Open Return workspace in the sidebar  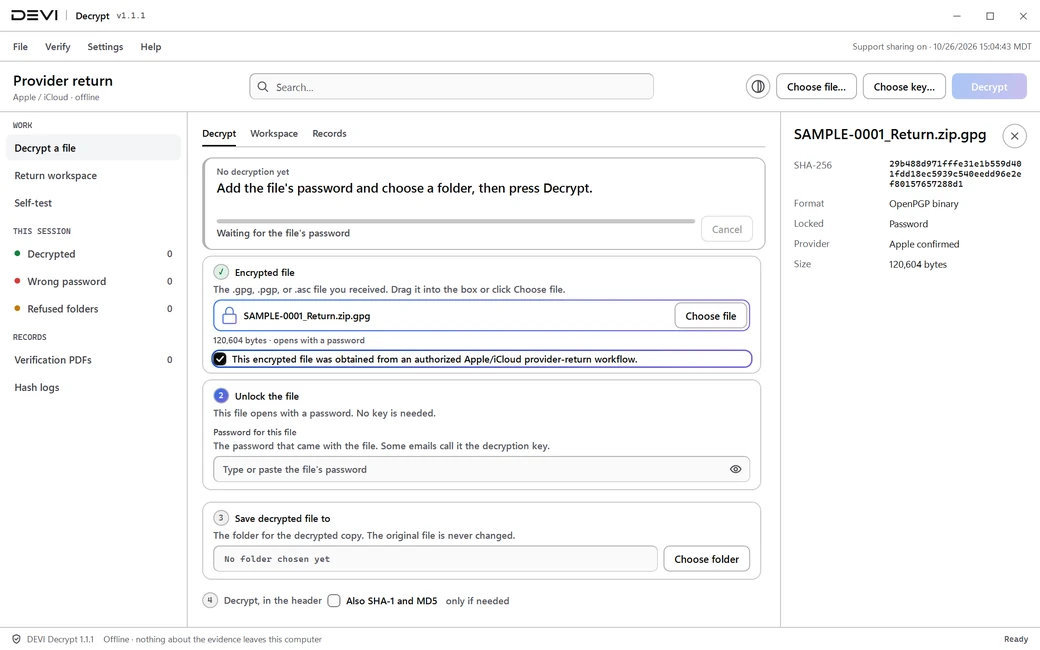point(94,175)
